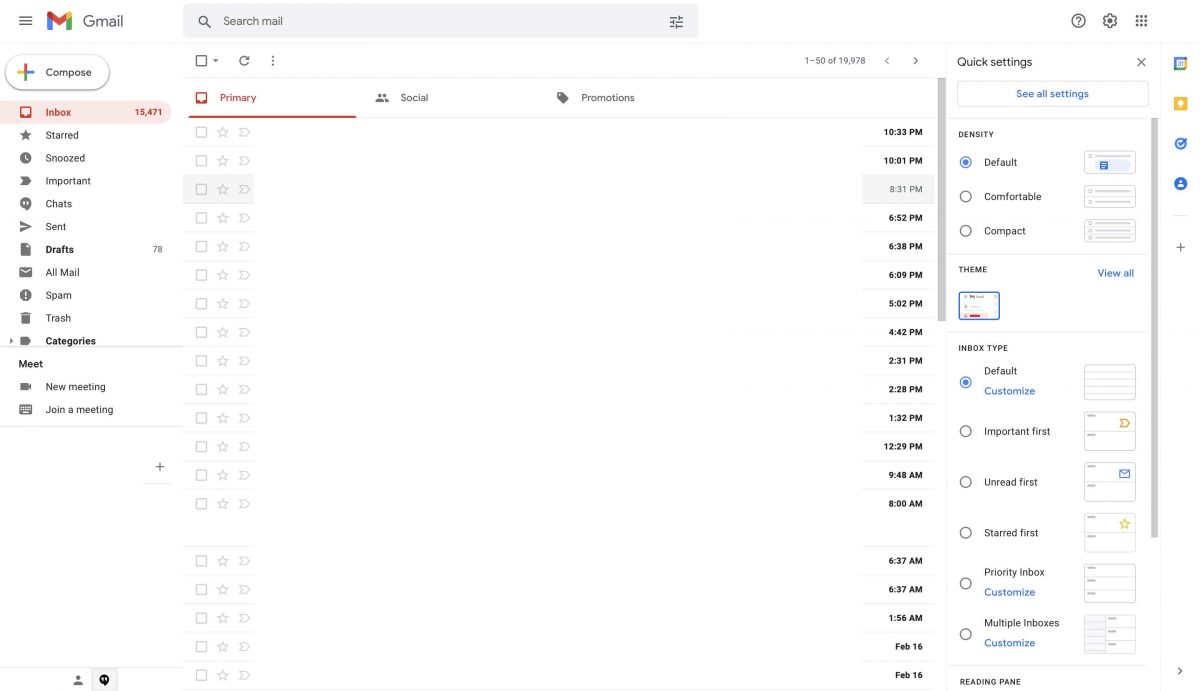The image size is (1200, 691).
Task: Open the more actions three-dot menu
Action: [272, 60]
